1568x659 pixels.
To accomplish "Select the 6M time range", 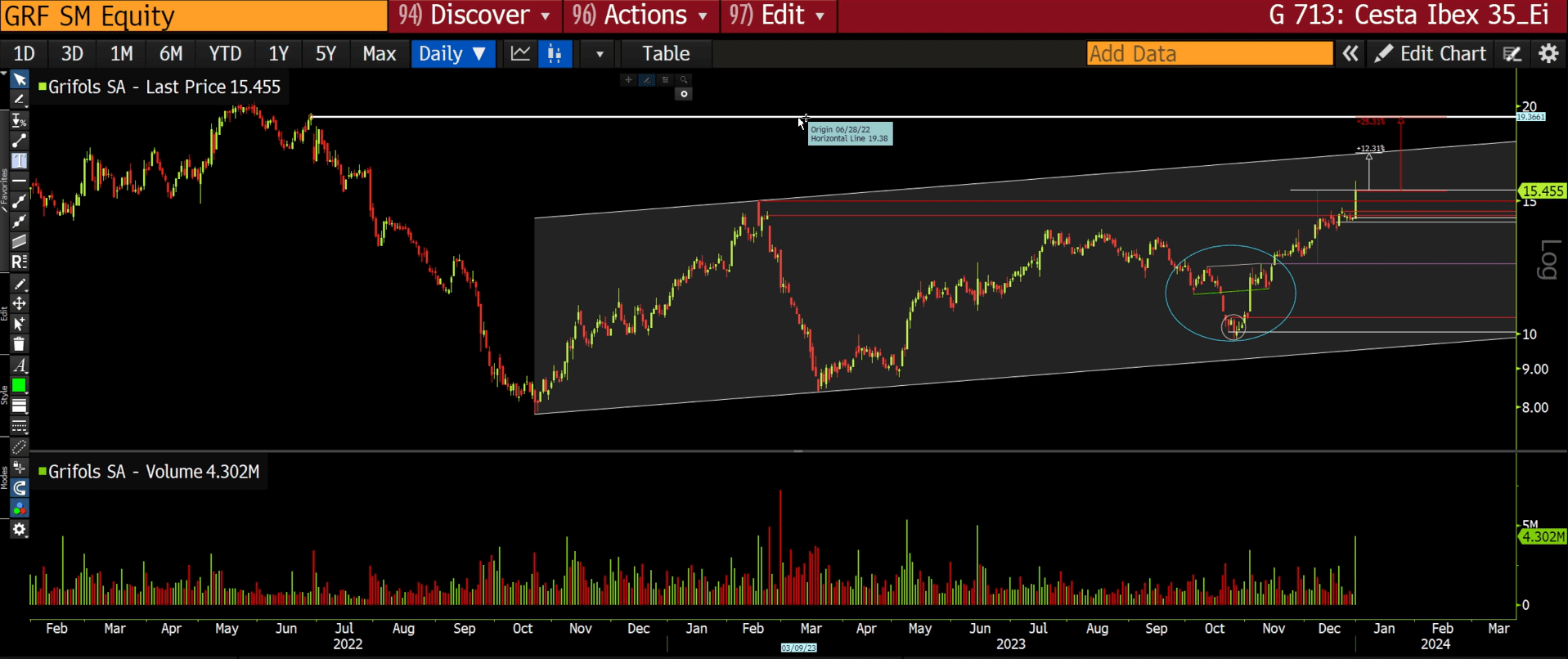I will (171, 54).
